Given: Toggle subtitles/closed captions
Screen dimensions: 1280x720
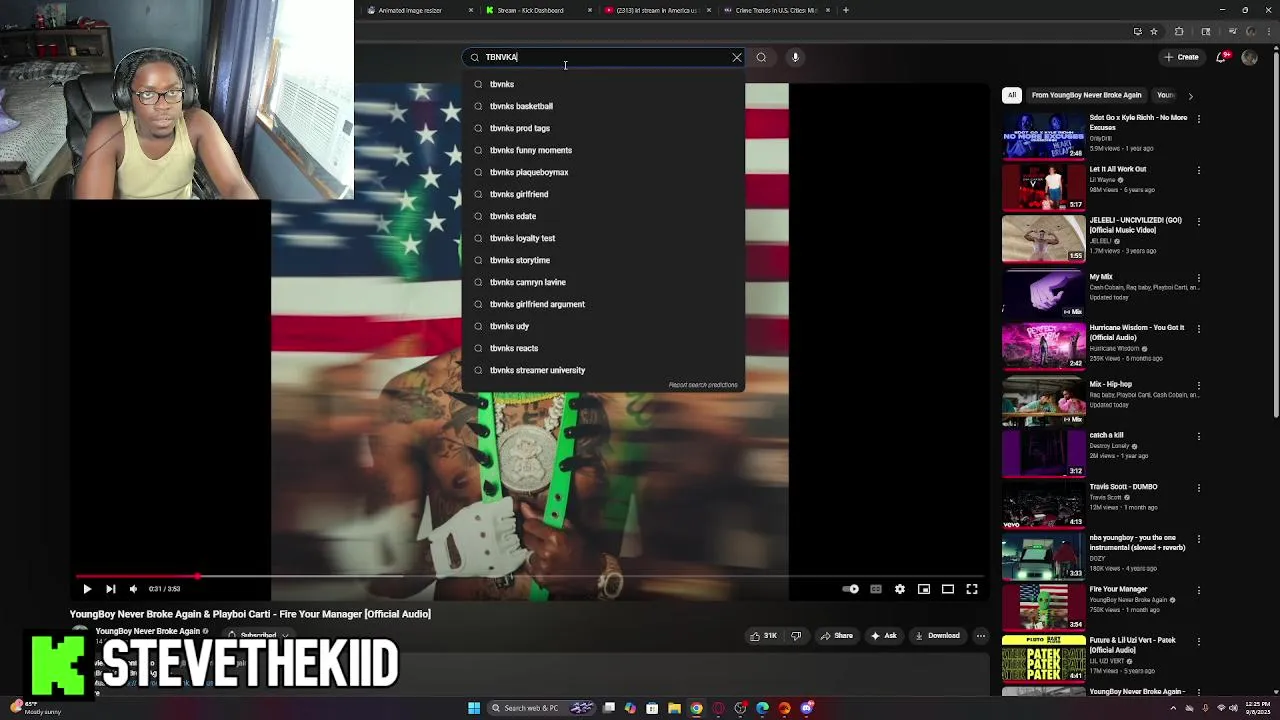Looking at the screenshot, I should click(x=876, y=589).
